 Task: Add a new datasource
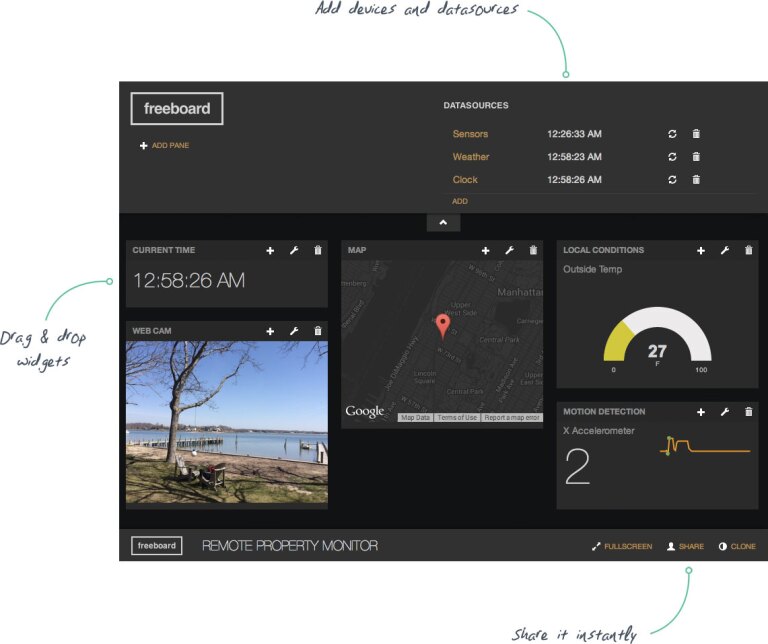click(459, 201)
